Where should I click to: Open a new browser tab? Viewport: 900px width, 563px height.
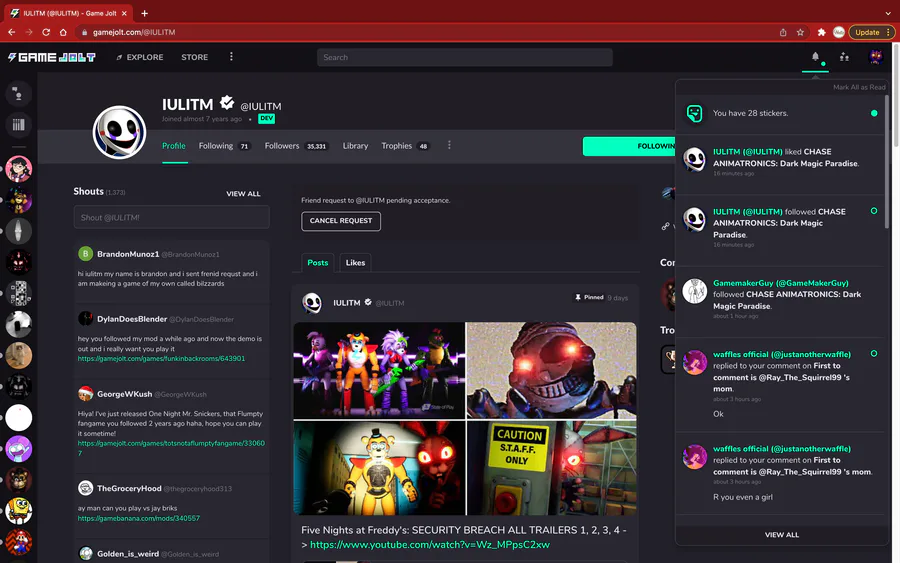(x=145, y=13)
